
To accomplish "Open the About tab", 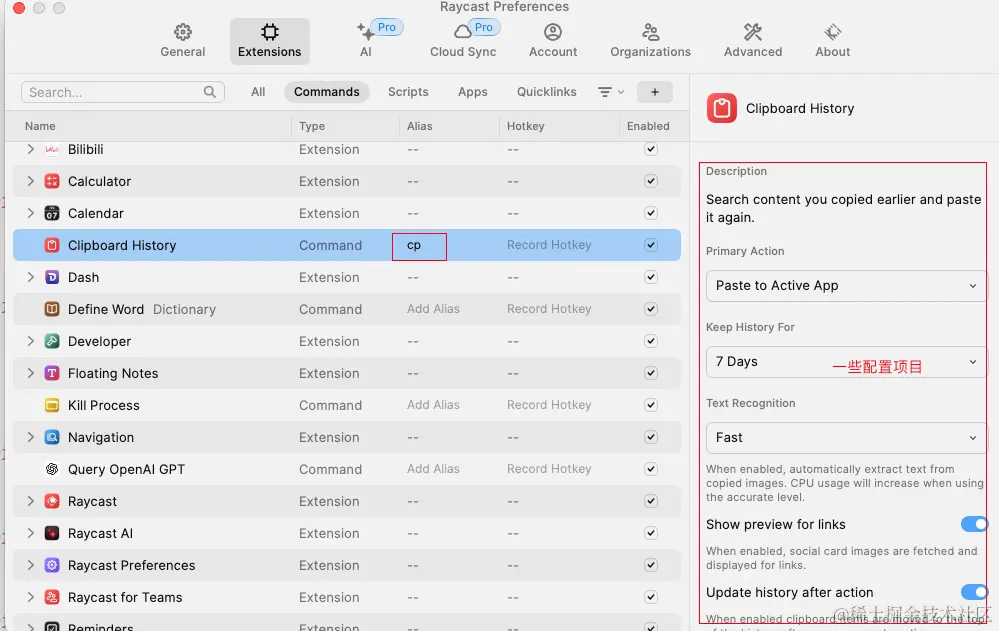I will (x=833, y=41).
